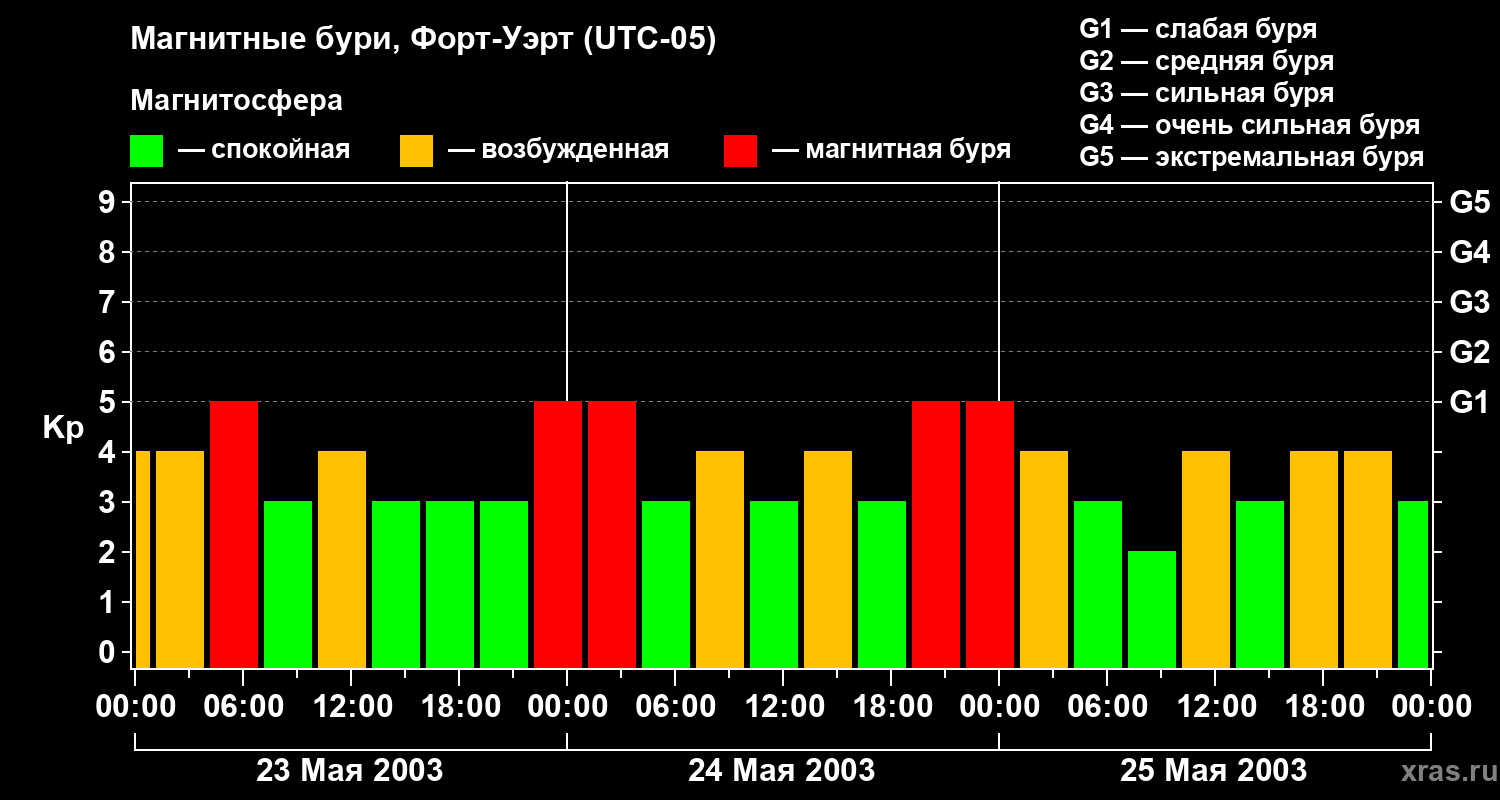This screenshot has width=1500, height=800.
Task: Click the Kp axis value 0
Action: tap(109, 653)
